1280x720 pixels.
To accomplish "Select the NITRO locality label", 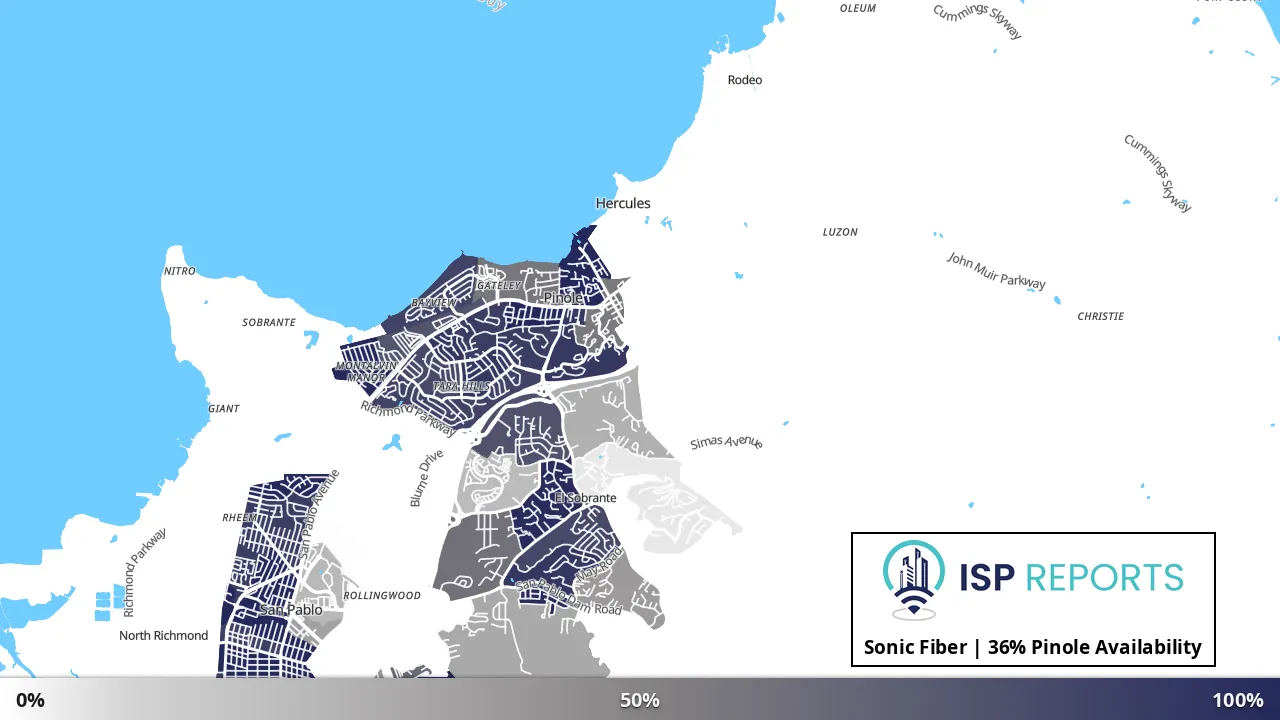I will (x=180, y=271).
